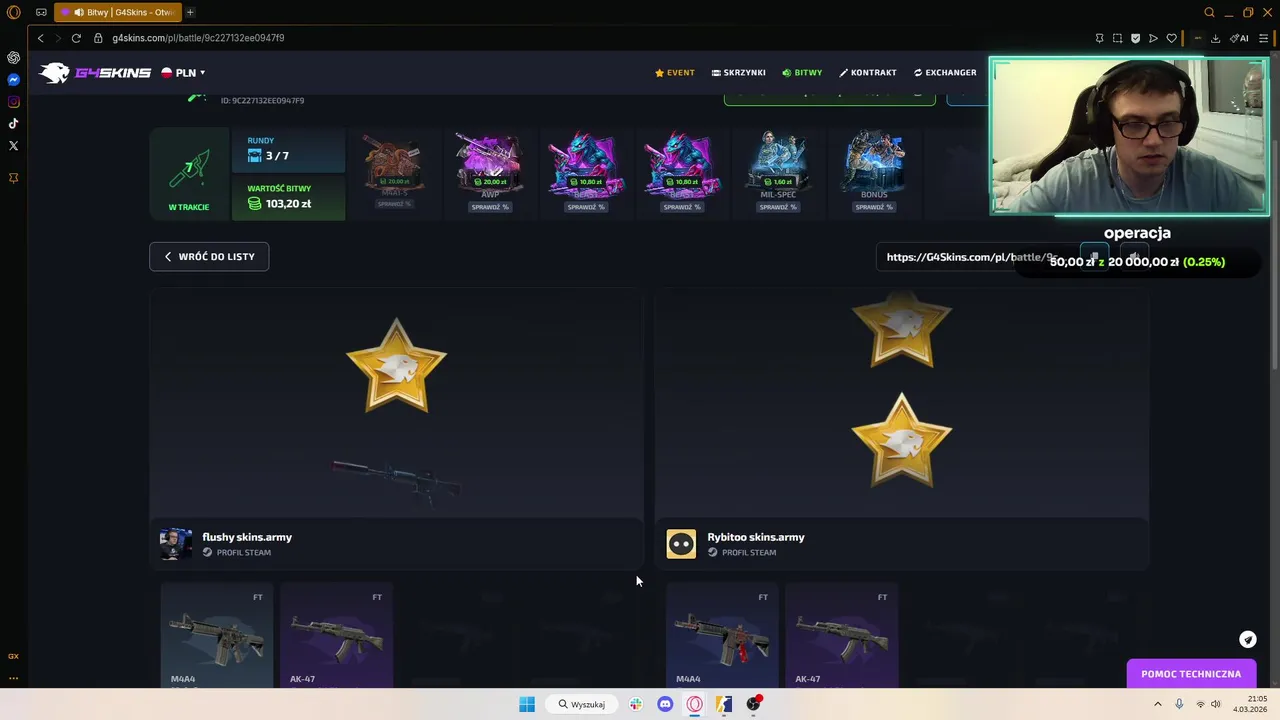Click the G4Skins logo
1280x720 pixels.
[95, 73]
